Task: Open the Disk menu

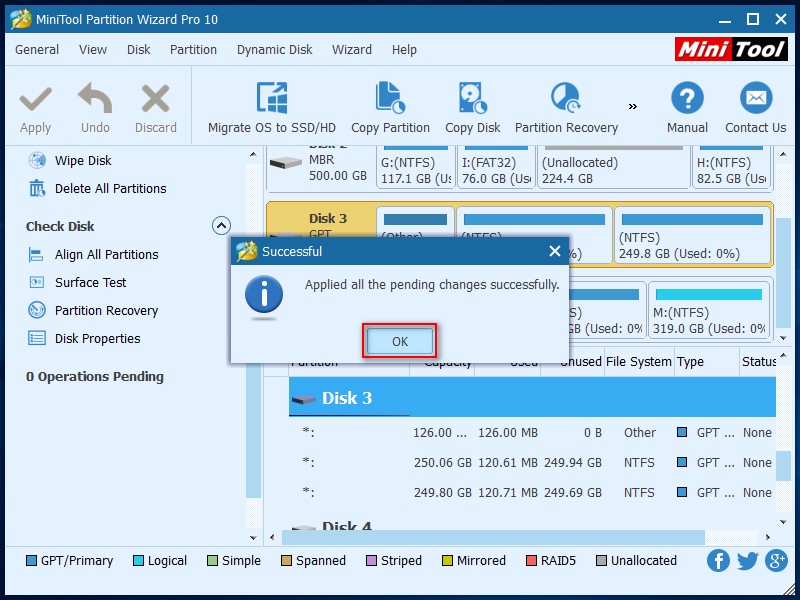Action: pyautogui.click(x=138, y=49)
